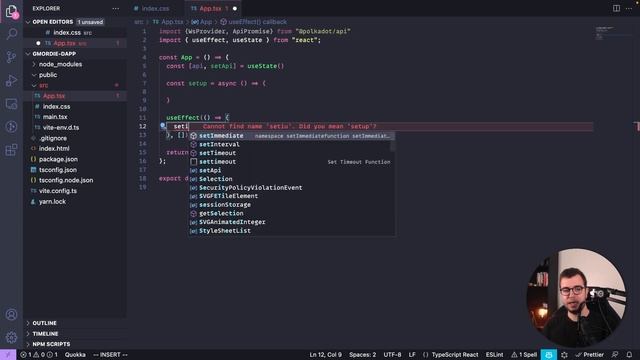The image size is (640, 360).
Task: Click Prettier status bar item
Action: [x=589, y=355]
